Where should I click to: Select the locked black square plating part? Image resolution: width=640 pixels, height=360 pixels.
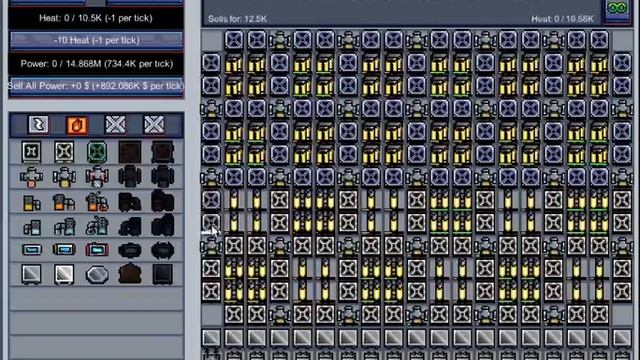[x=162, y=274]
